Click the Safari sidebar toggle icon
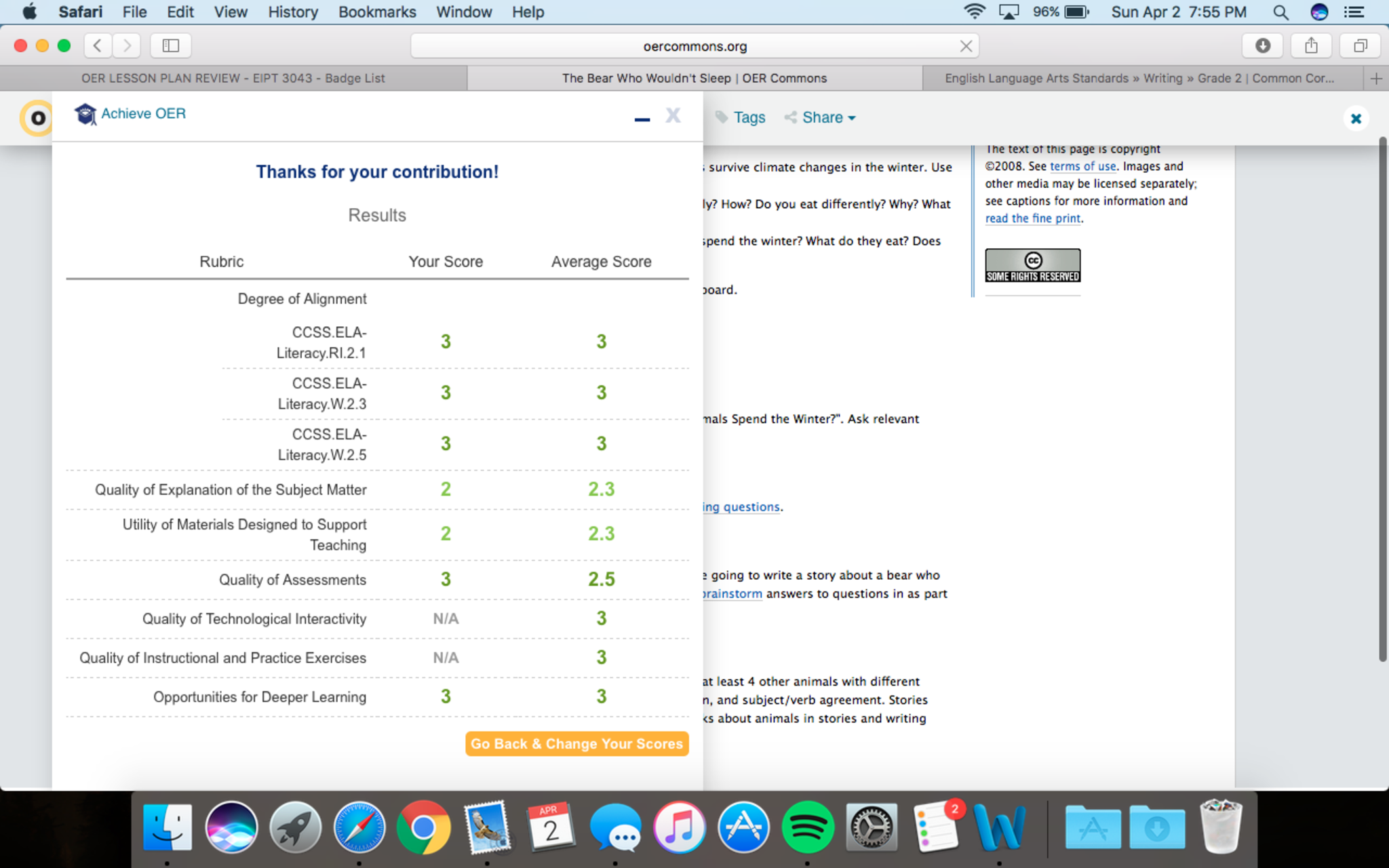 coord(170,45)
